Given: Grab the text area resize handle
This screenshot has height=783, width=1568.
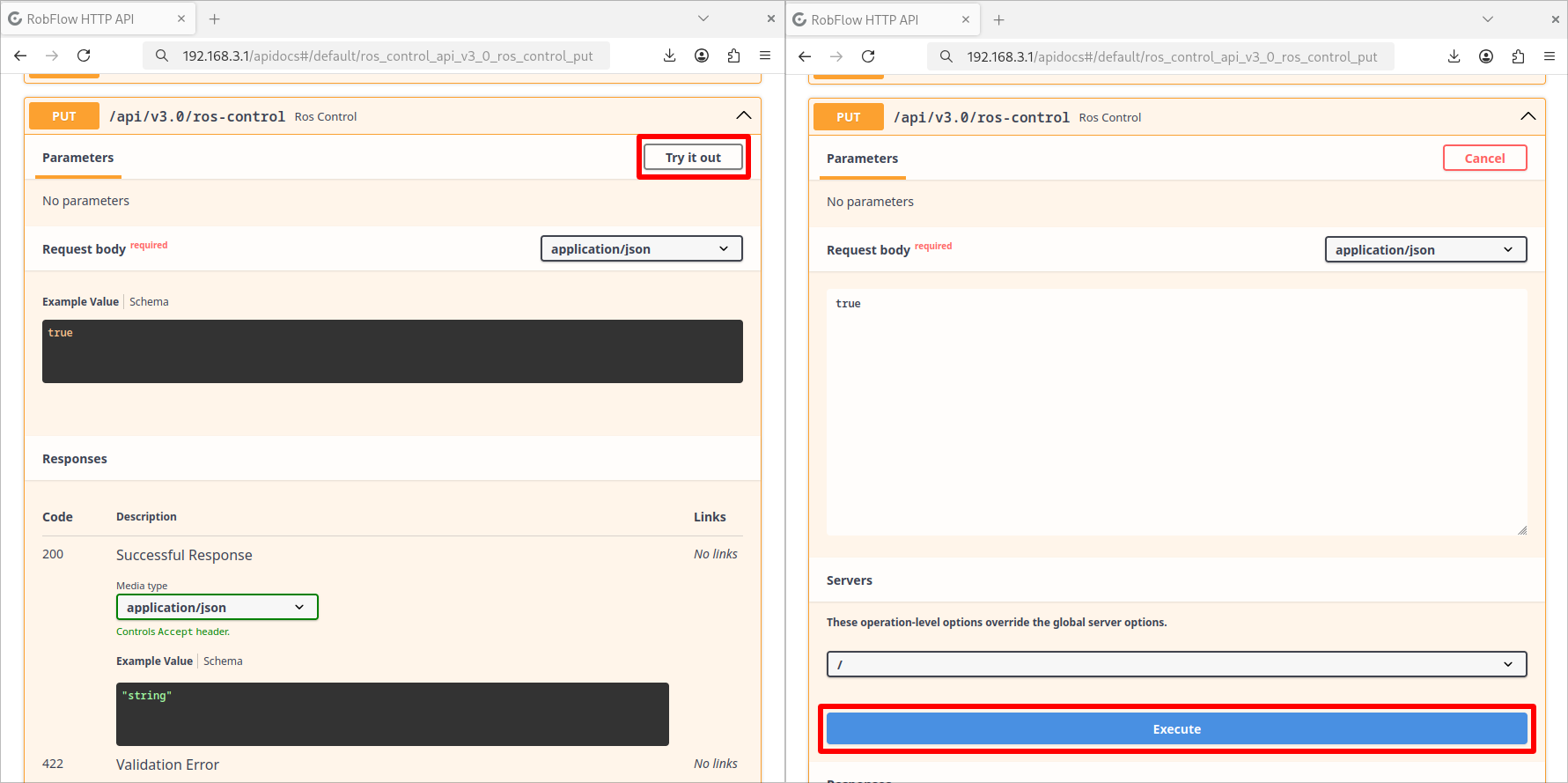Looking at the screenshot, I should click(x=1522, y=530).
